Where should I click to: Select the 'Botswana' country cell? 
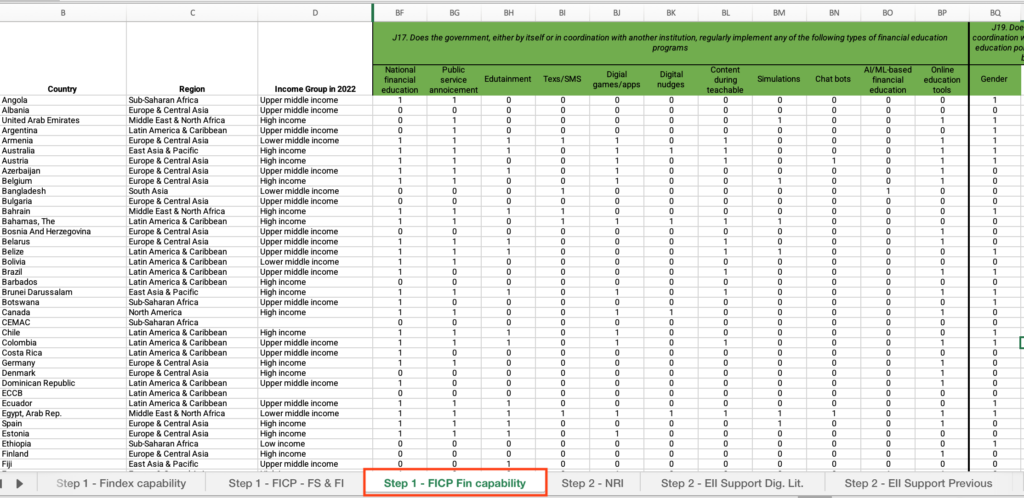coord(63,302)
